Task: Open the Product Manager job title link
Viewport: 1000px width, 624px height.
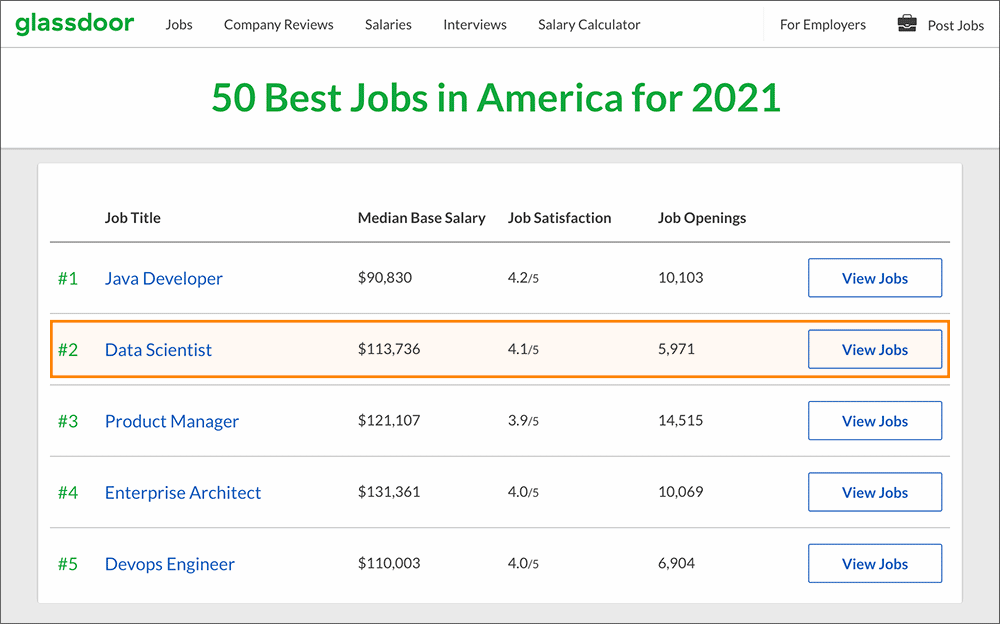Action: point(172,421)
